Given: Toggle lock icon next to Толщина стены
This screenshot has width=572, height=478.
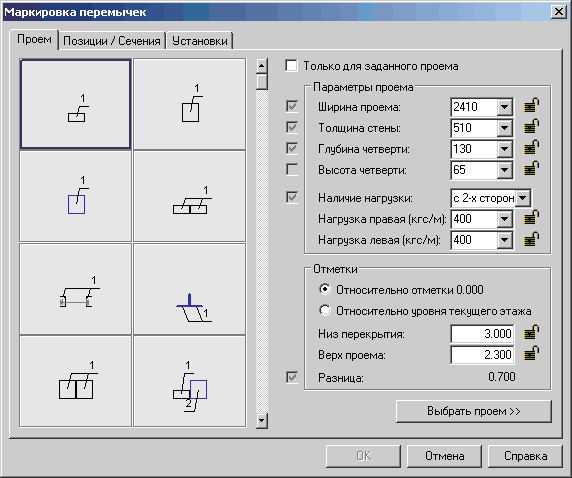Looking at the screenshot, I should coord(532,127).
